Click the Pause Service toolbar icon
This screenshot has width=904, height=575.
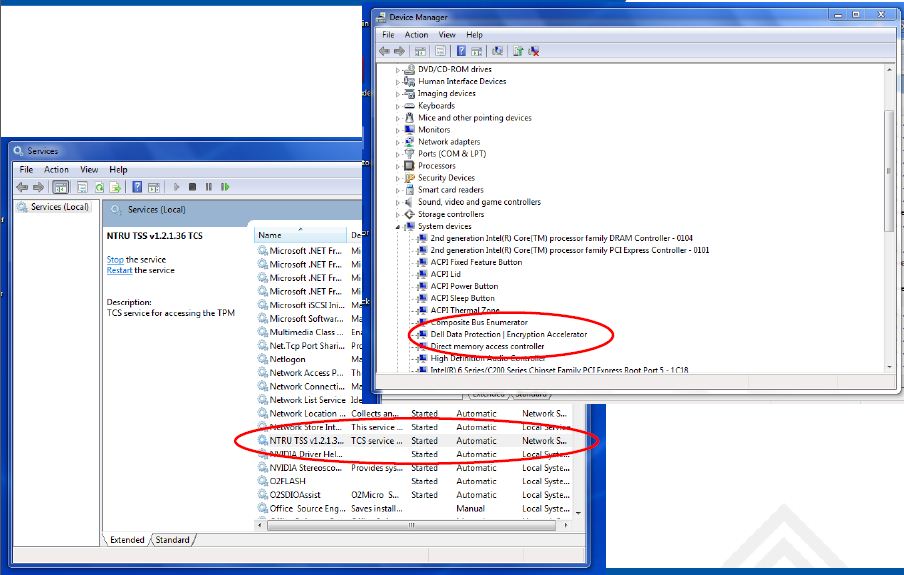[x=208, y=187]
